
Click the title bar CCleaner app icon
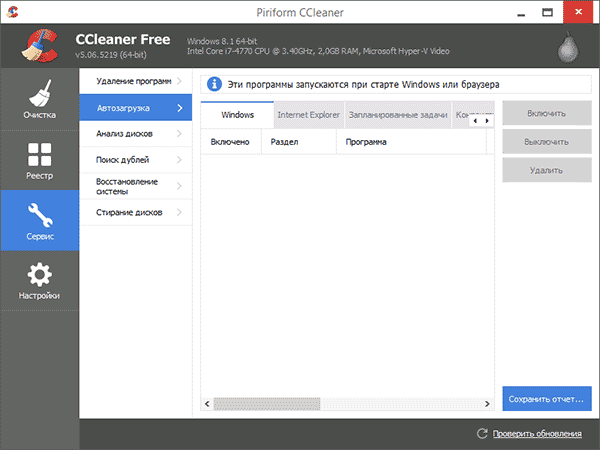(12, 12)
